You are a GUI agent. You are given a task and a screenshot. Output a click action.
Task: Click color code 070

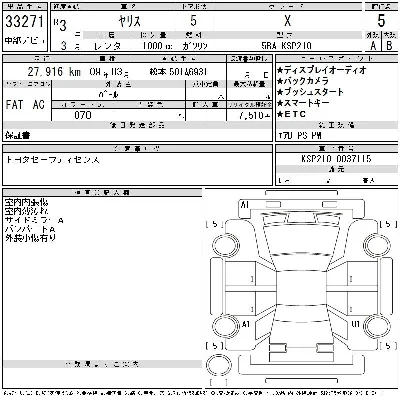point(83,115)
